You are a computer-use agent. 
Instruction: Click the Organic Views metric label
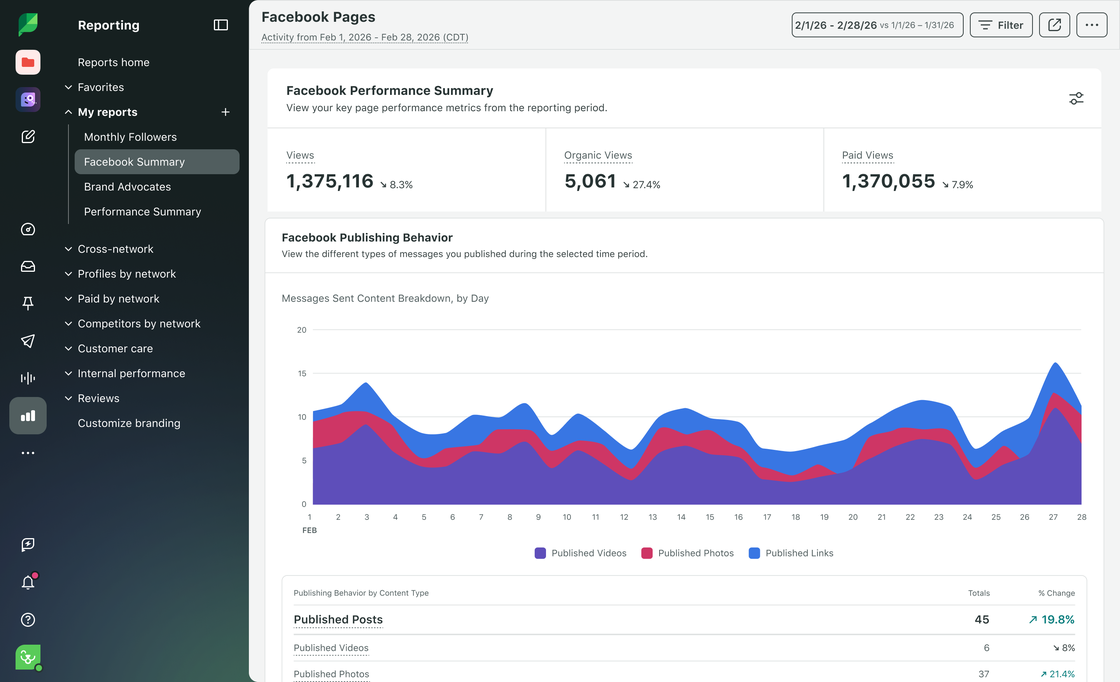click(598, 156)
